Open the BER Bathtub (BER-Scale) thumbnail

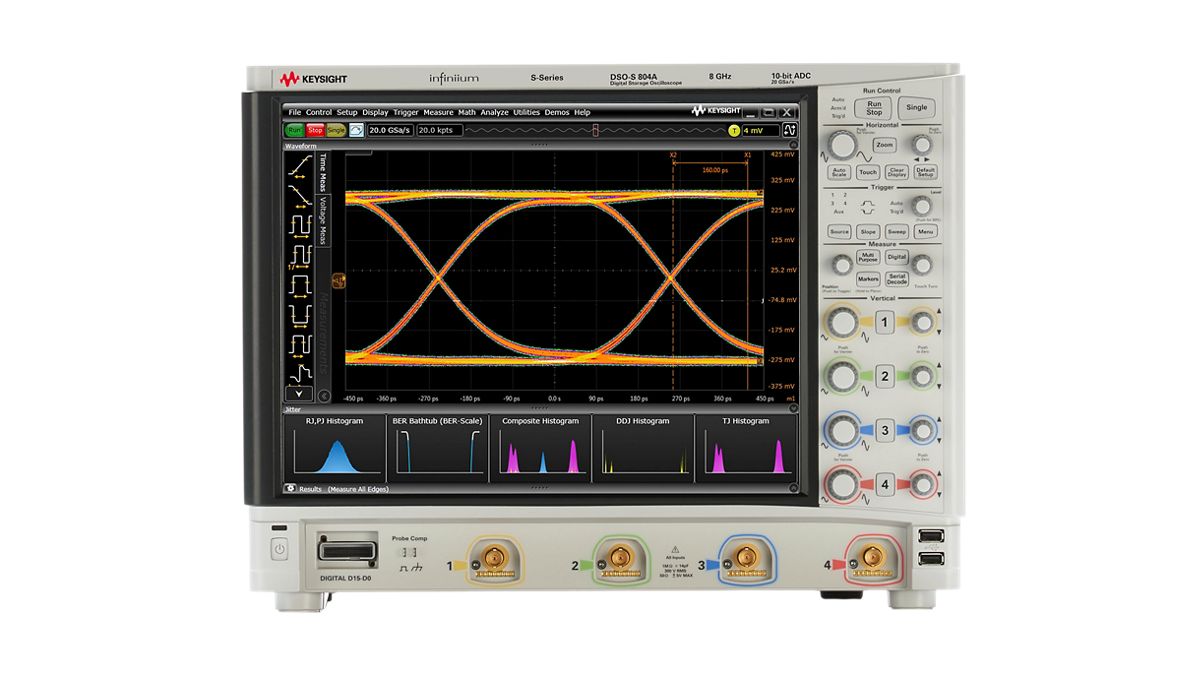tap(436, 447)
